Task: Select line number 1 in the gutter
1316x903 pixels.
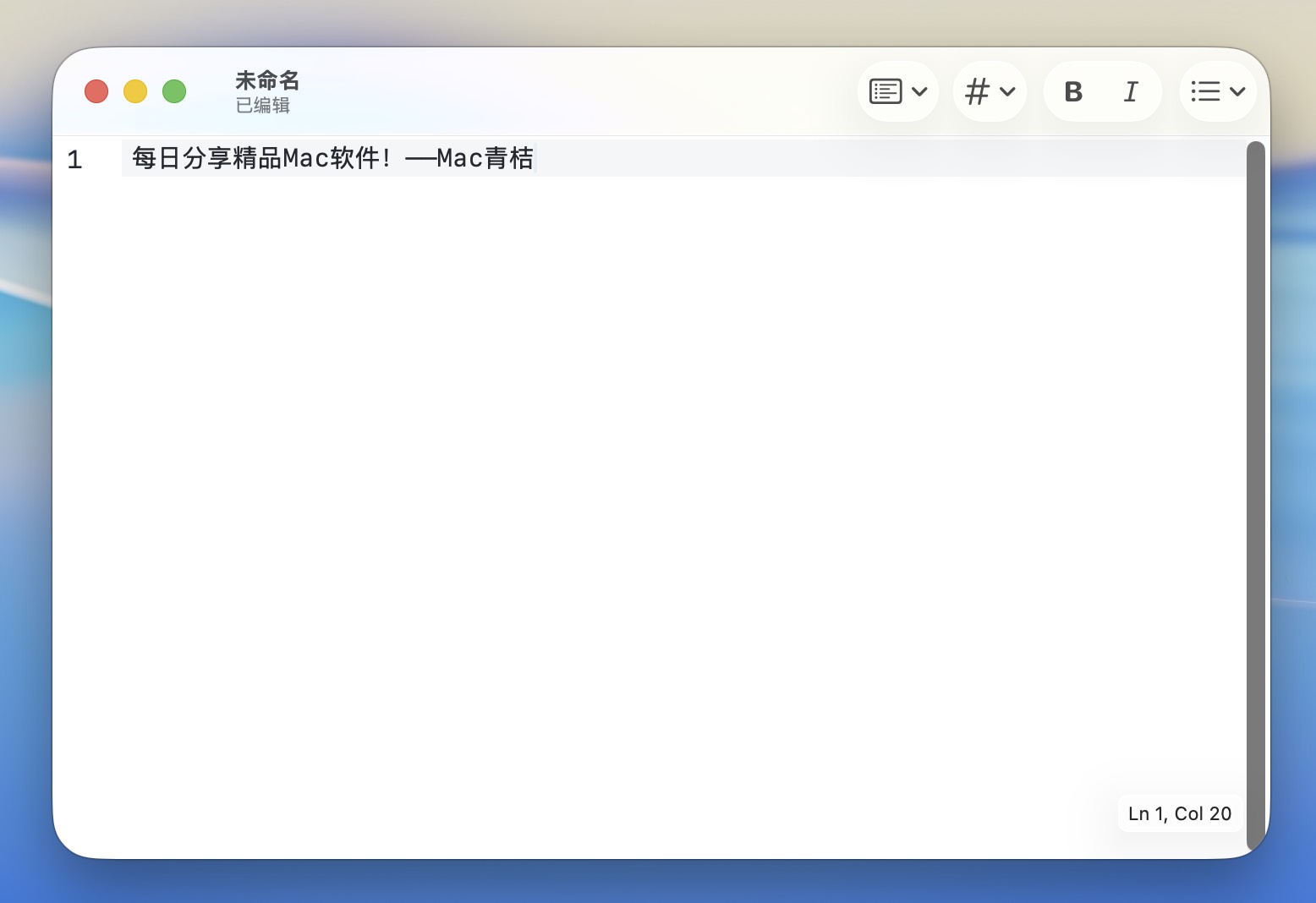Action: click(74, 159)
